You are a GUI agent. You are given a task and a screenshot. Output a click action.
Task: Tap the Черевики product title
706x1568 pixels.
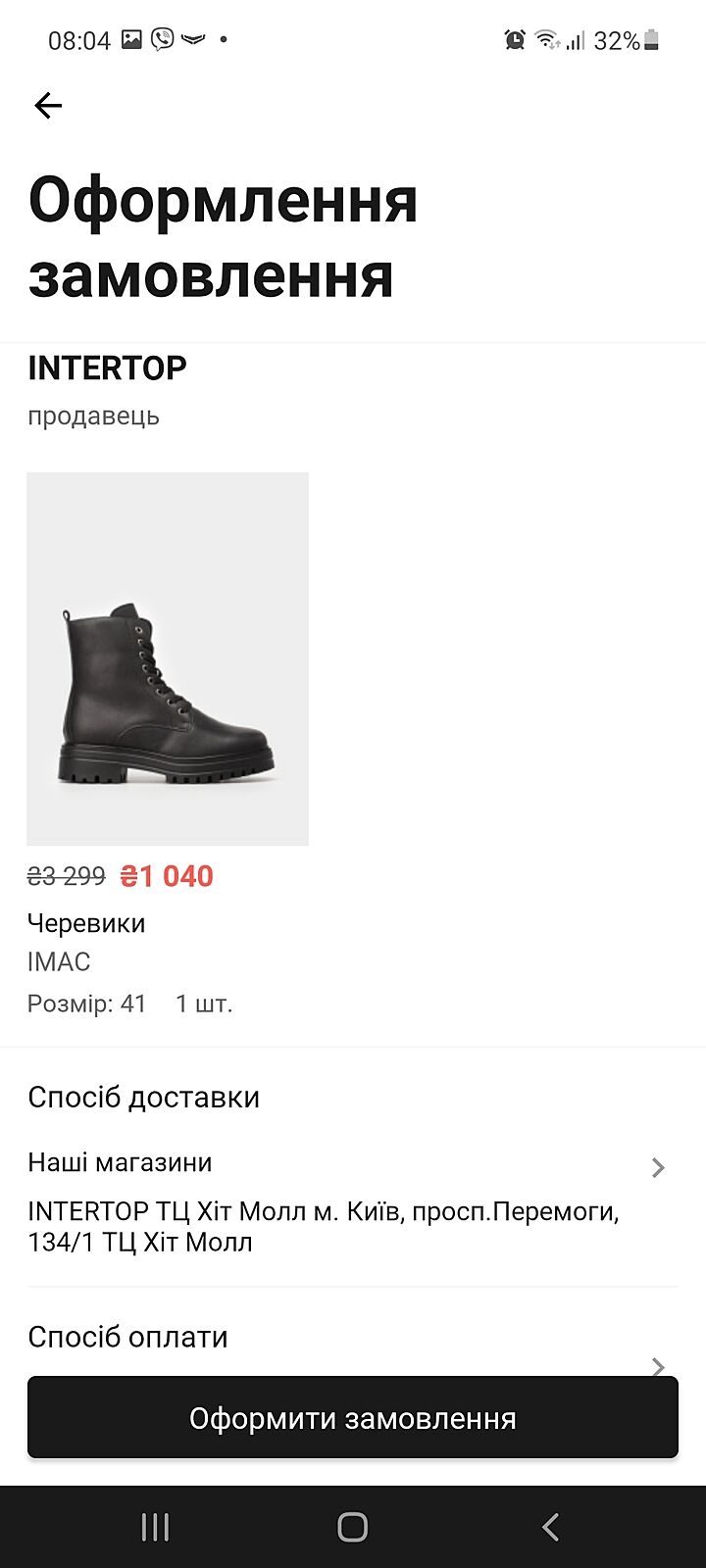86,923
